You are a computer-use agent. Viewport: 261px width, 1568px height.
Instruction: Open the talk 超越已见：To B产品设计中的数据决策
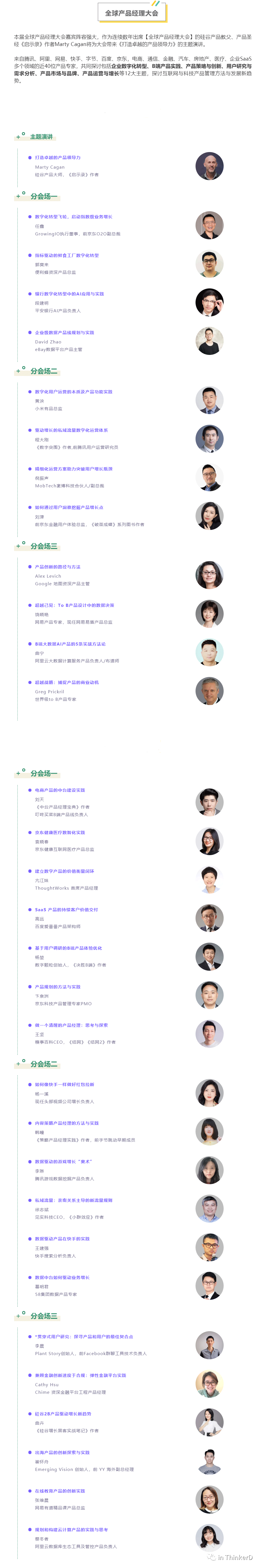click(x=74, y=606)
